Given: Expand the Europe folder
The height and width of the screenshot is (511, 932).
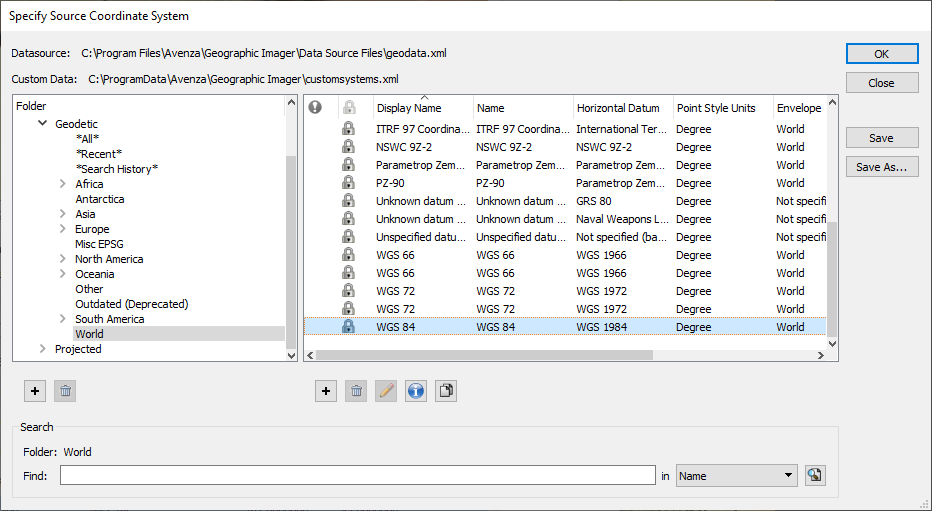Looking at the screenshot, I should coord(62,229).
